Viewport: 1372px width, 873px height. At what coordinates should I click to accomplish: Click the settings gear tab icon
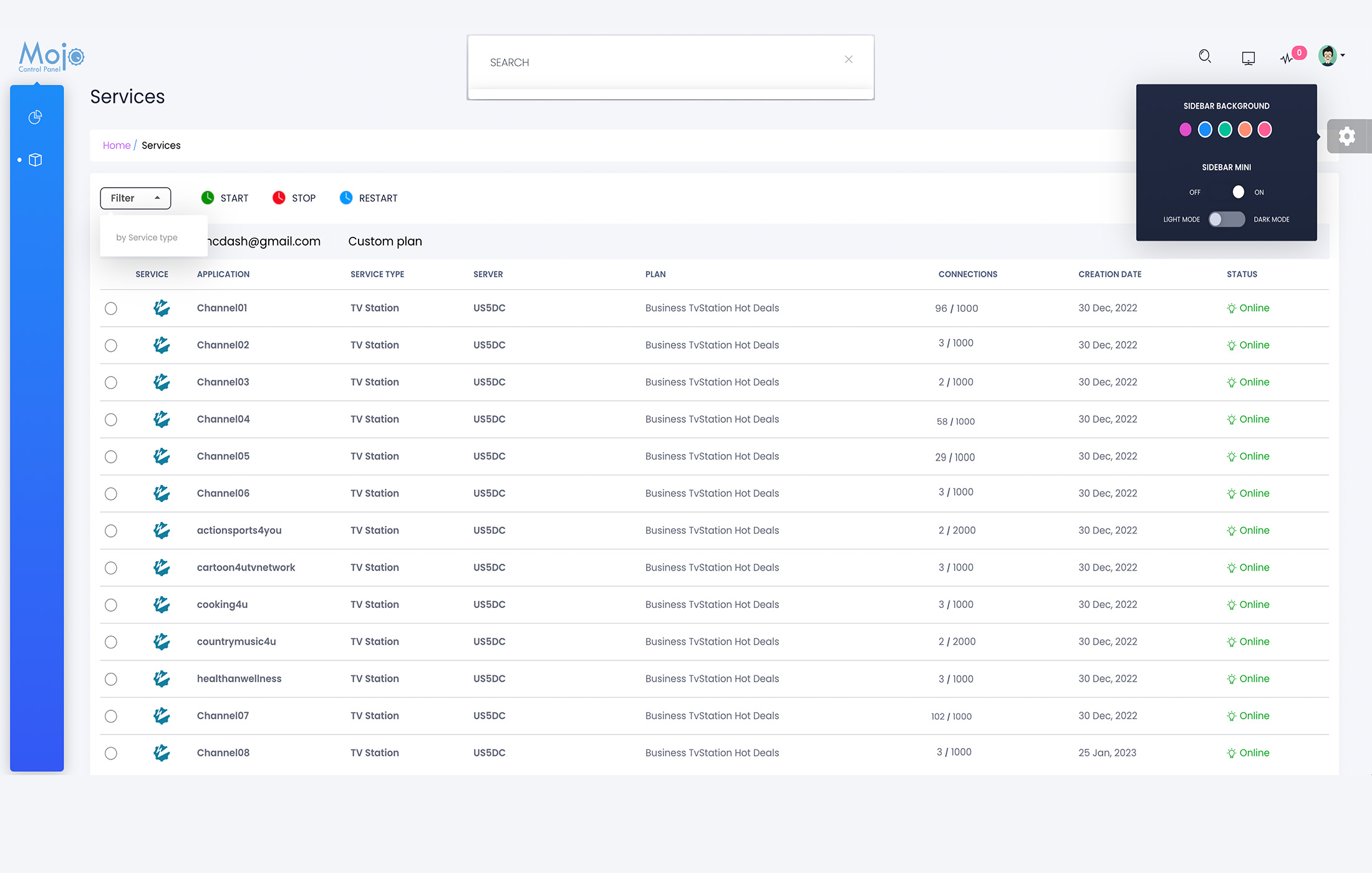[1347, 136]
